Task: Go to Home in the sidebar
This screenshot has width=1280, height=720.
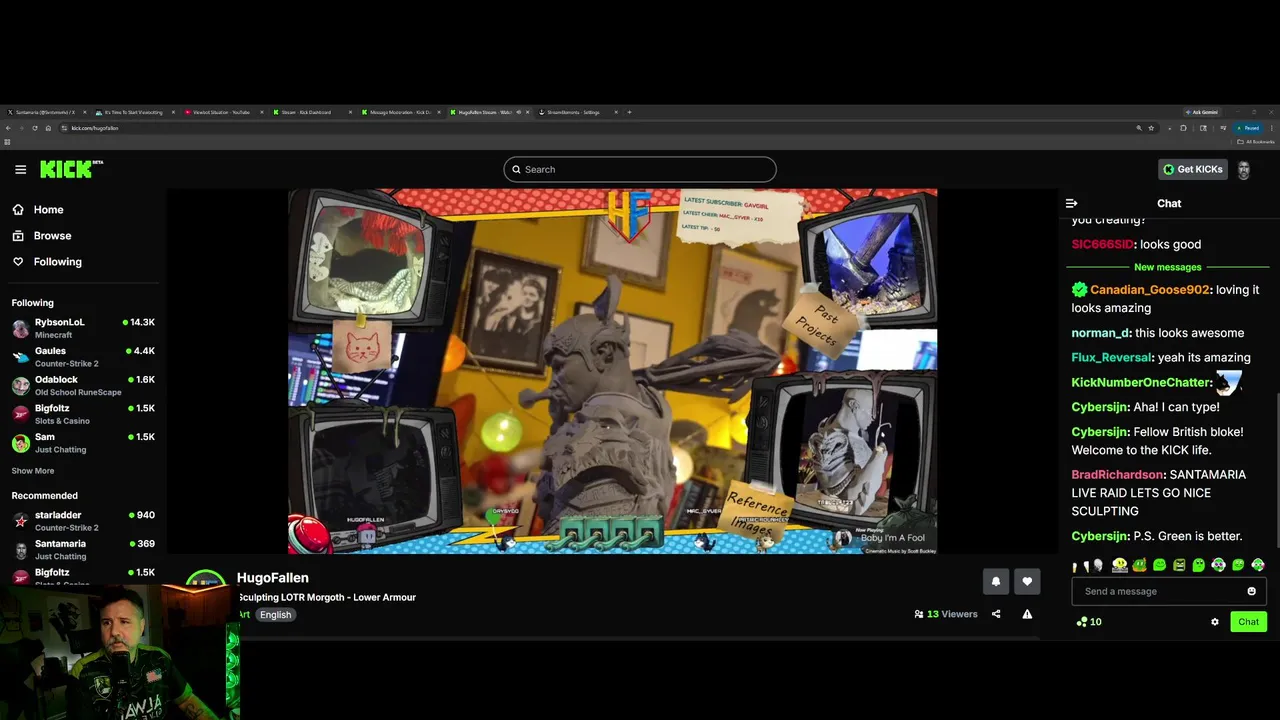Action: 38,210
